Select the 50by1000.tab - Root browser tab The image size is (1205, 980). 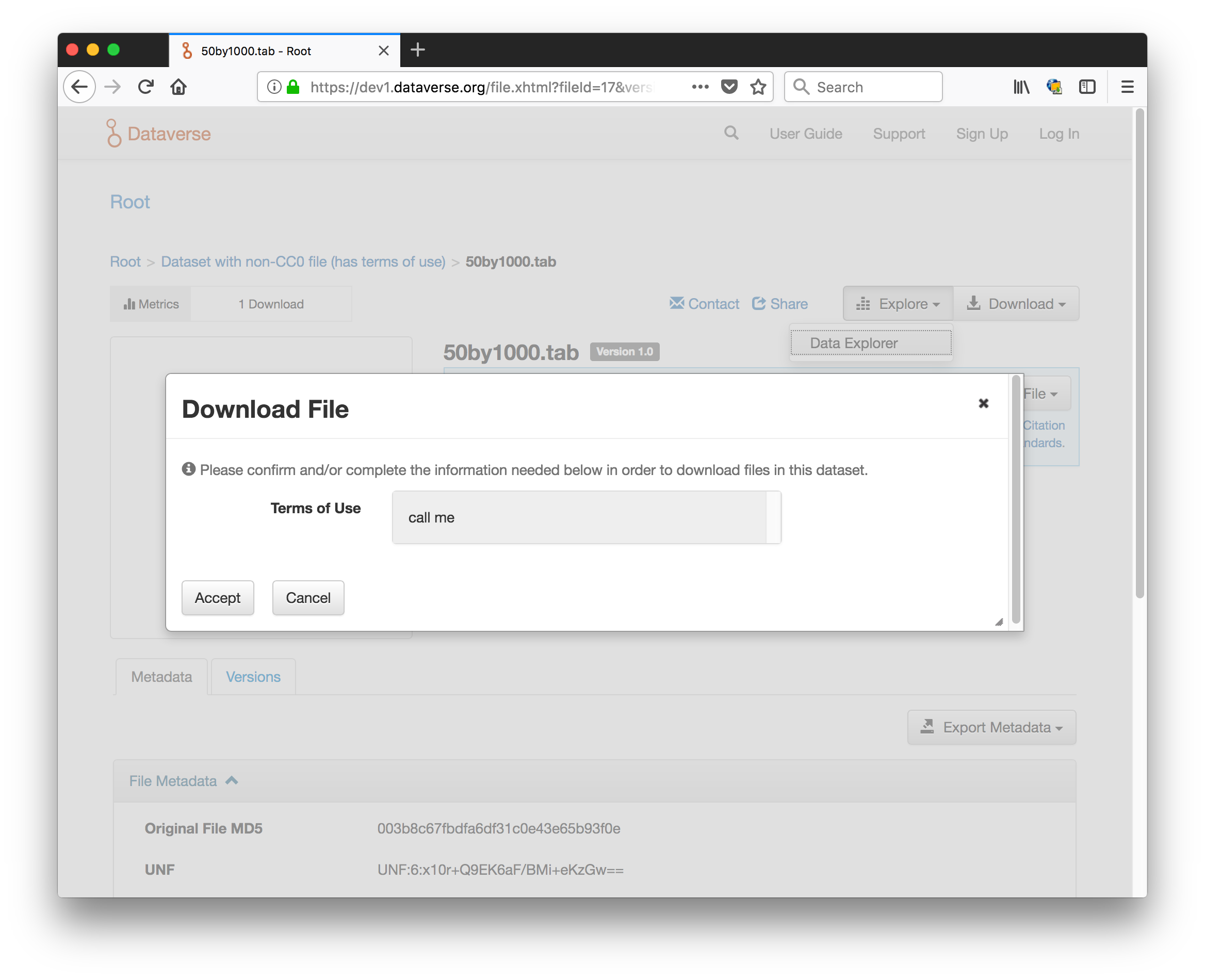click(x=285, y=51)
